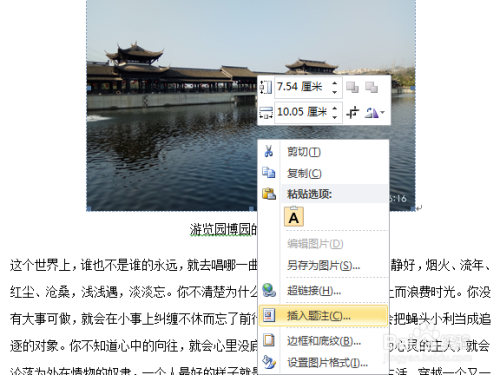Decrease width with the down spinner arrow

point(335,117)
